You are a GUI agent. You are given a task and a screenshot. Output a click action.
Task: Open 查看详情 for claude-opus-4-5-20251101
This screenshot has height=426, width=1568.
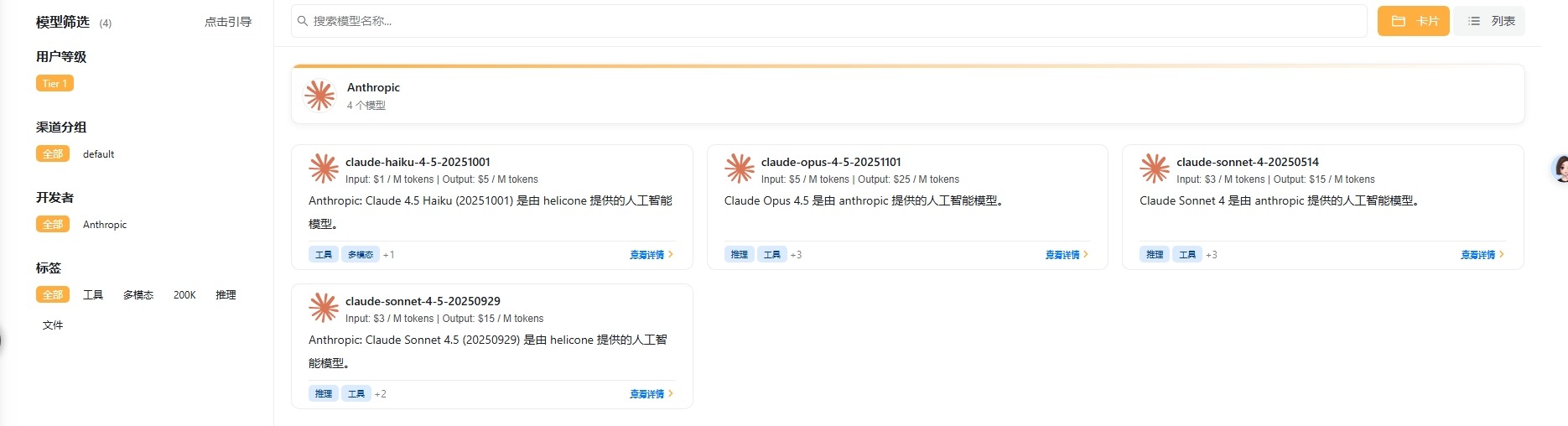pyautogui.click(x=1066, y=255)
